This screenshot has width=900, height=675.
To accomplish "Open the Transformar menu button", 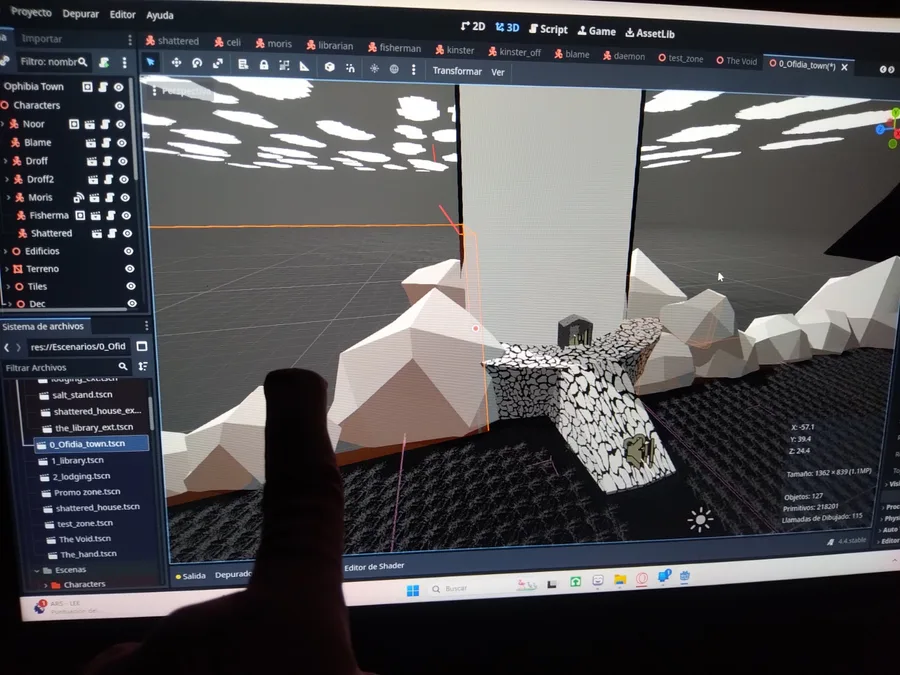I will click(457, 71).
